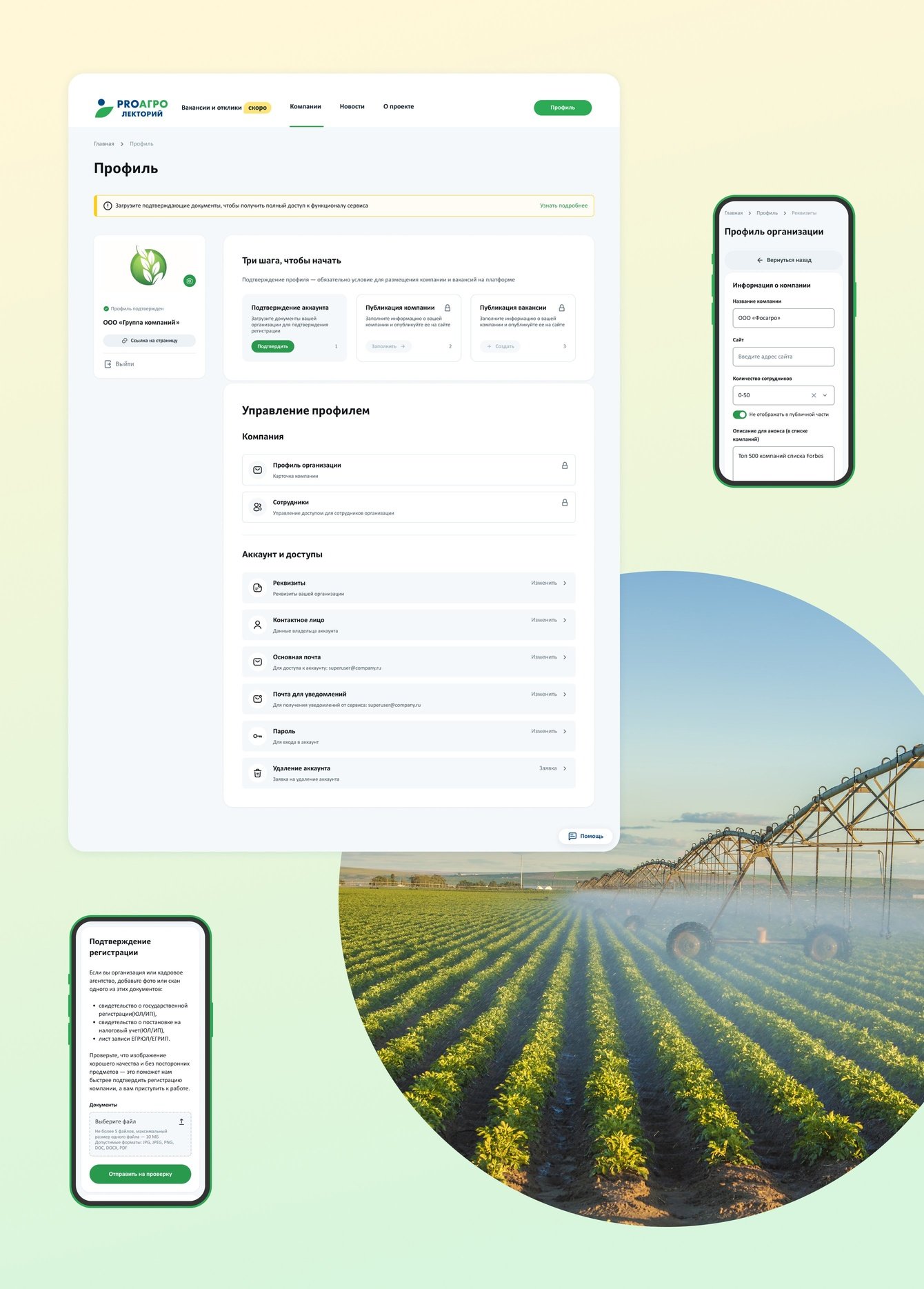Click the 'ООО «Группа компаний»' company name
Viewport: 924px width, 1289px height.
pyautogui.click(x=141, y=323)
